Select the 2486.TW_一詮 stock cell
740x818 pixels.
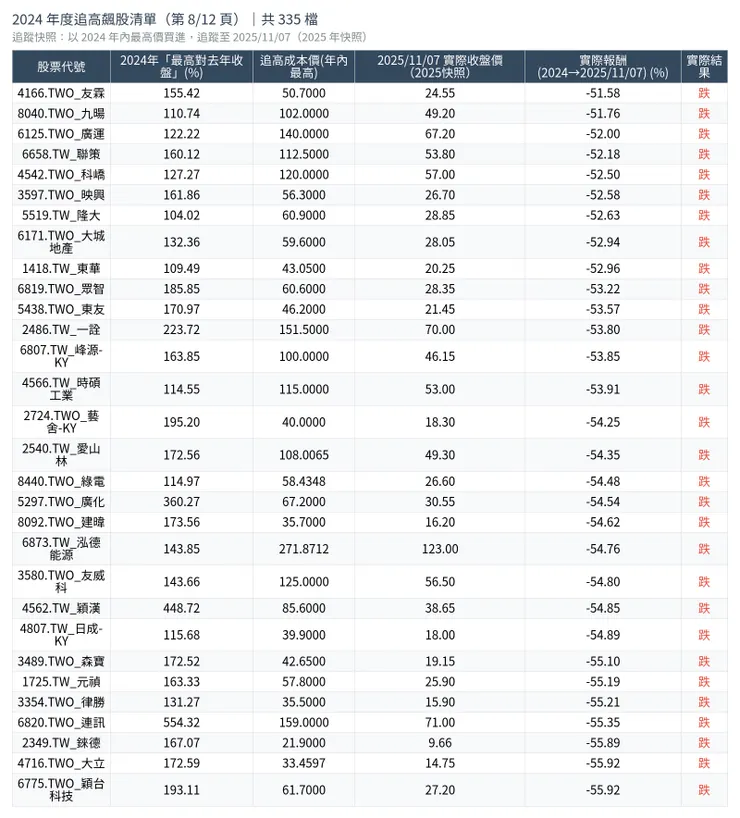coord(61,329)
